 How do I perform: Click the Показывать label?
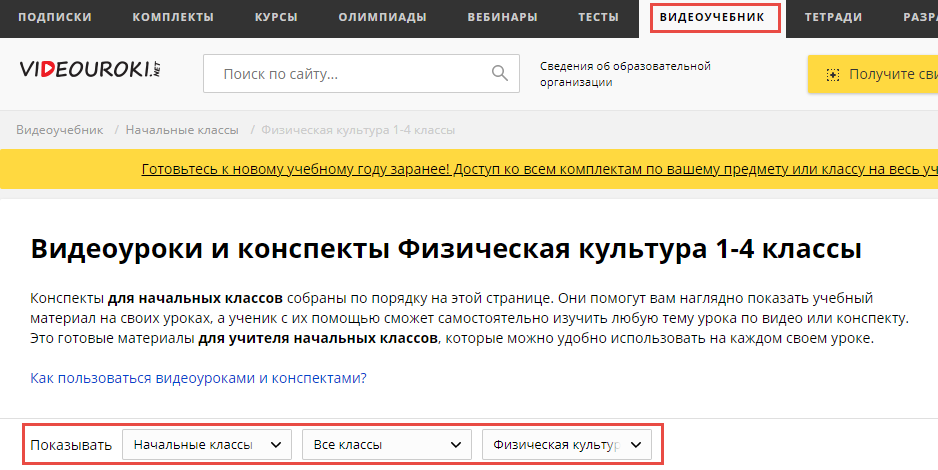coord(71,445)
